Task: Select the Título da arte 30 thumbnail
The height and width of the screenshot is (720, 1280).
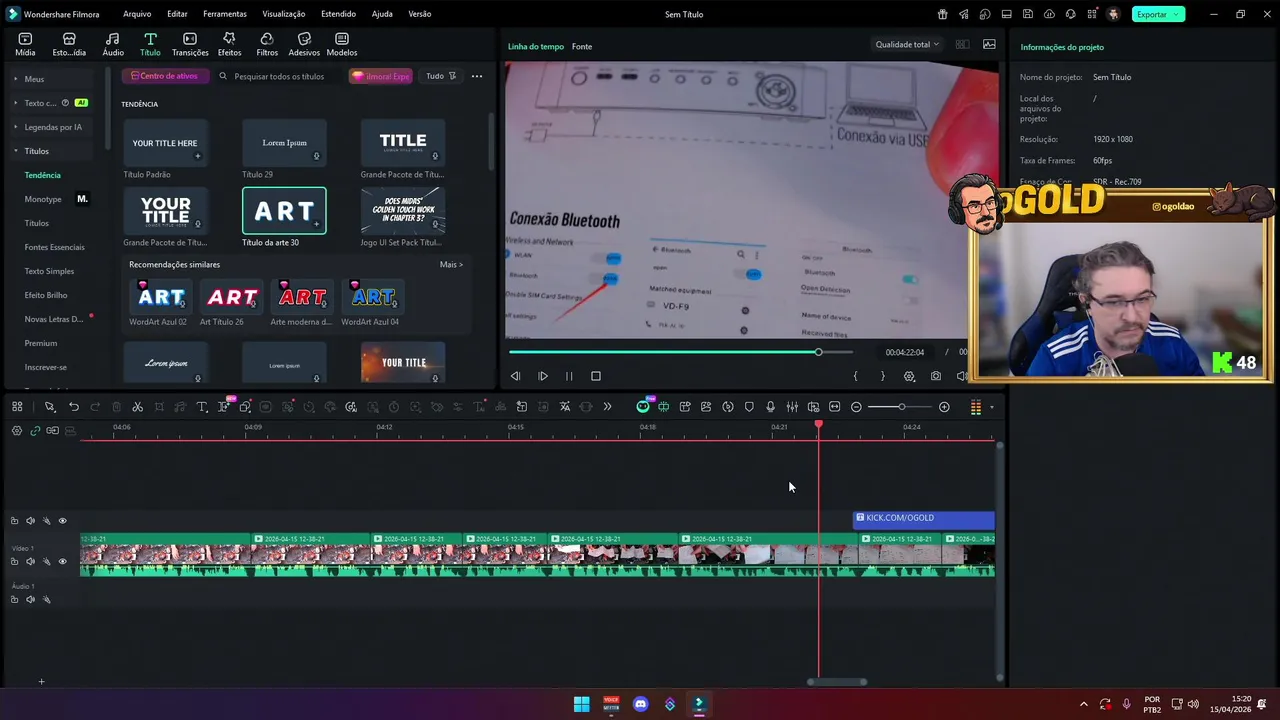Action: [284, 211]
